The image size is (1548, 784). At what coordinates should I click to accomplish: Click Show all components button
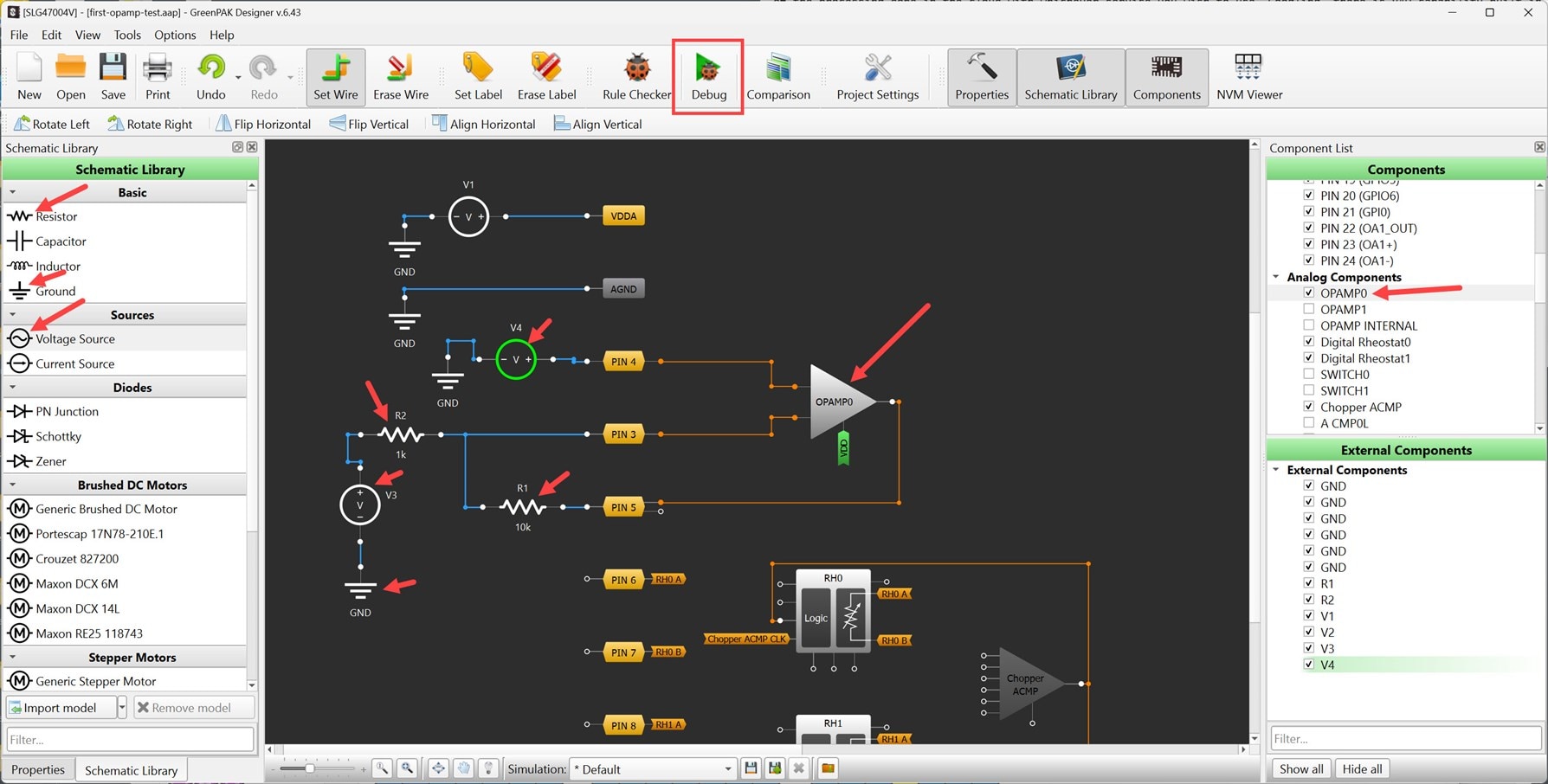[1300, 768]
